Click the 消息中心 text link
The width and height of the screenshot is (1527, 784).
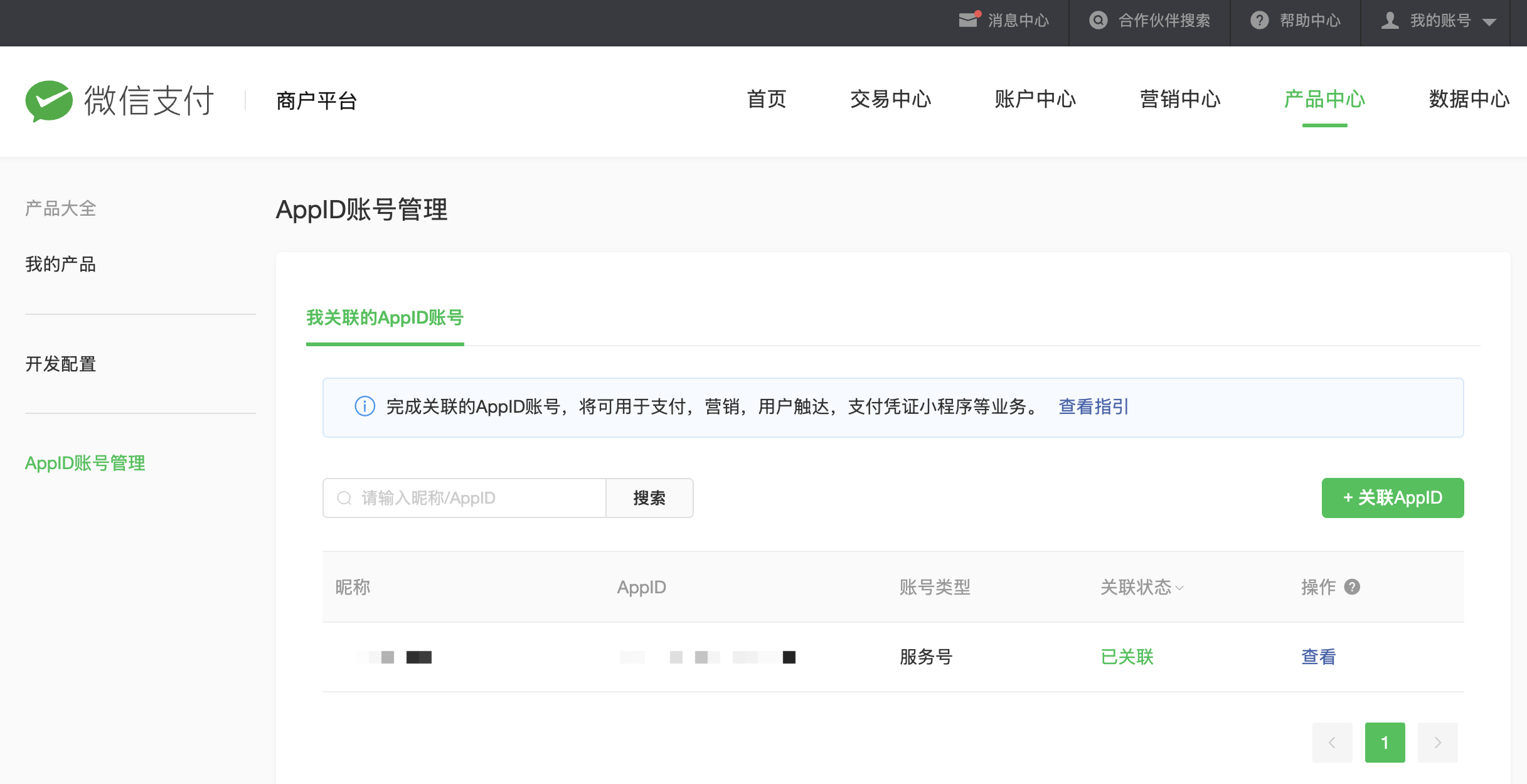click(x=1019, y=21)
